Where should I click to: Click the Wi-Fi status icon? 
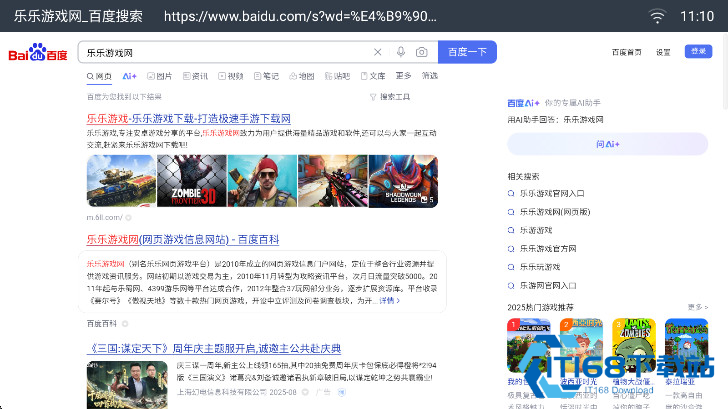click(x=657, y=16)
